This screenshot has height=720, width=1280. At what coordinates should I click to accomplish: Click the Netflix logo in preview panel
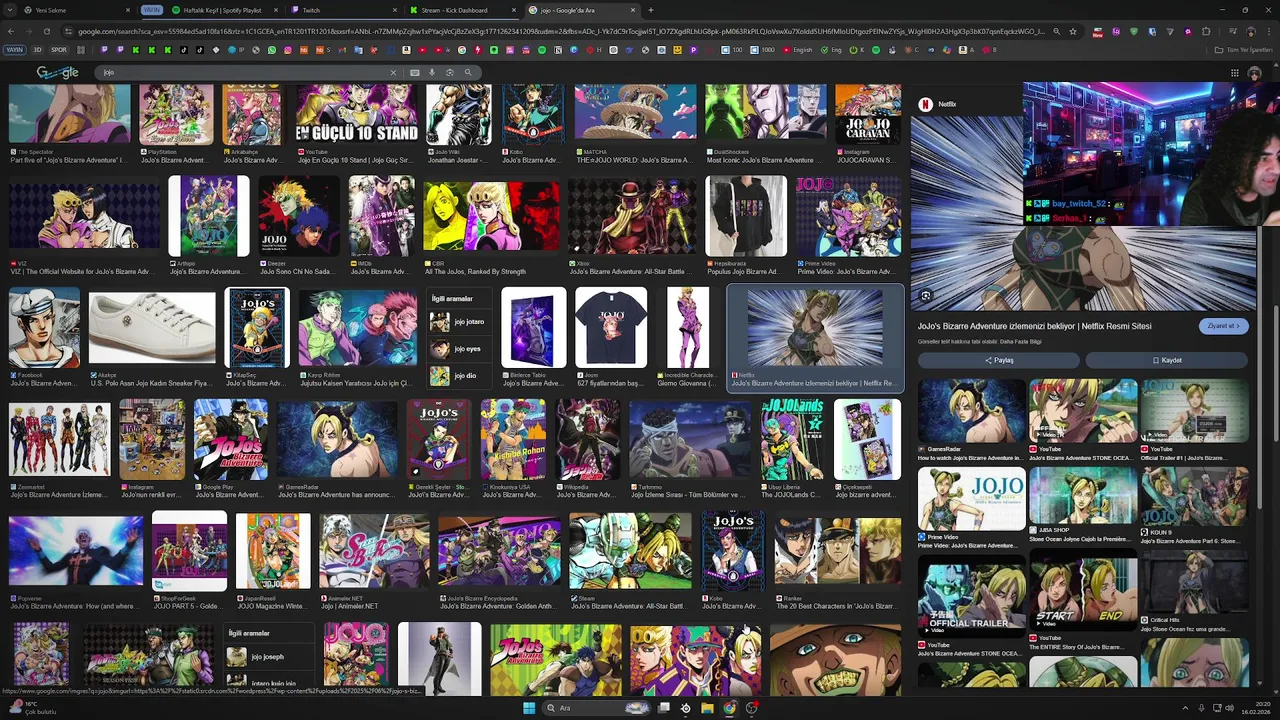(925, 104)
